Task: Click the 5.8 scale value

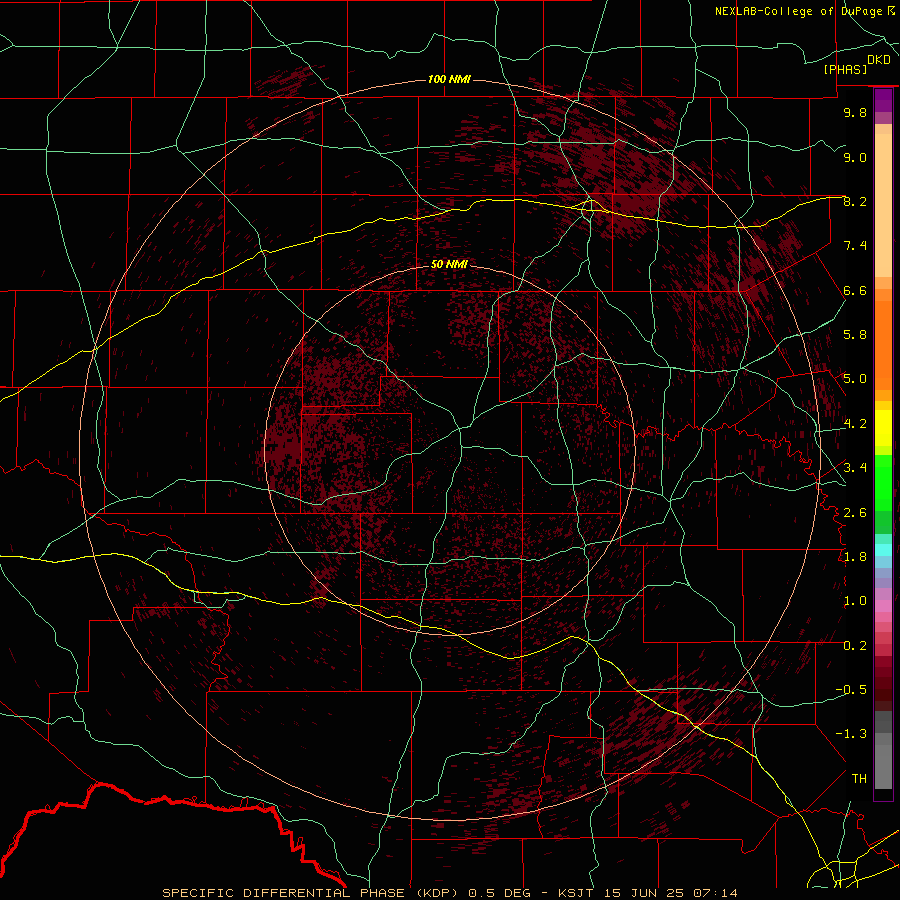Action: [855, 335]
